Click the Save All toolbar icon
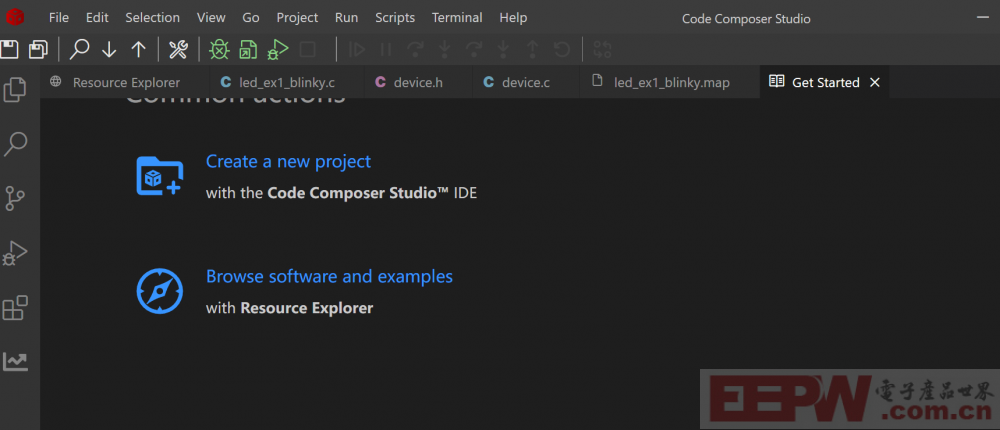Screen dimensions: 1000x430 [39, 49]
